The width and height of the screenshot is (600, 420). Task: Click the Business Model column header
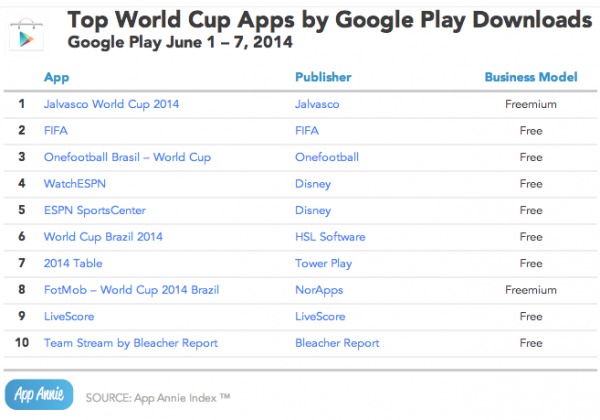tap(531, 77)
